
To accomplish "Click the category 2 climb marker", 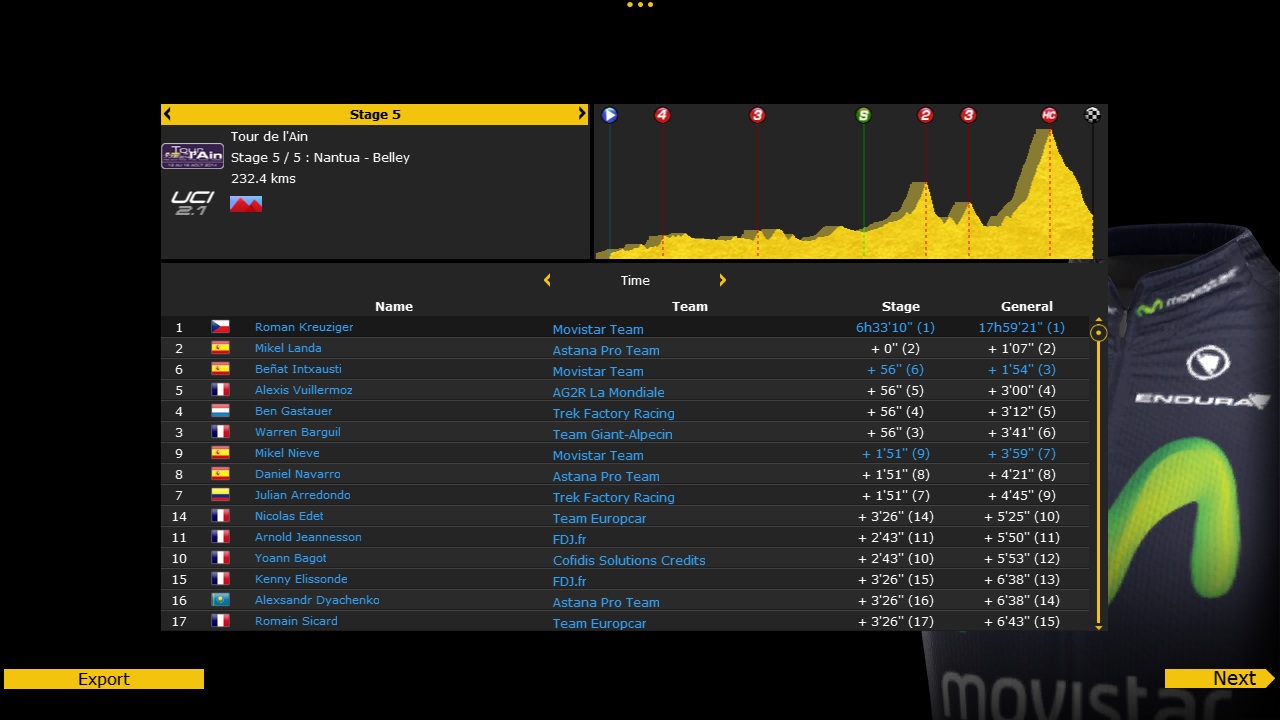I will [x=925, y=115].
